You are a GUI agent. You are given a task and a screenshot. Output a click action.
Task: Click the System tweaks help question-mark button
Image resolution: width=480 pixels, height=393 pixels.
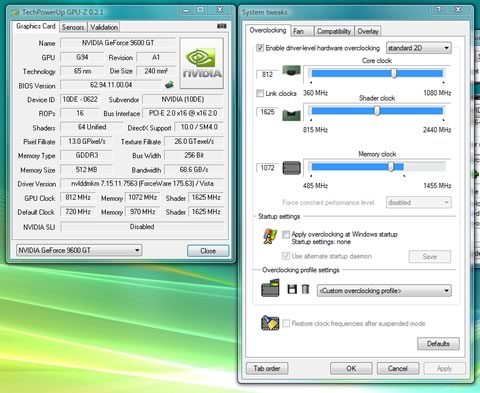point(439,10)
